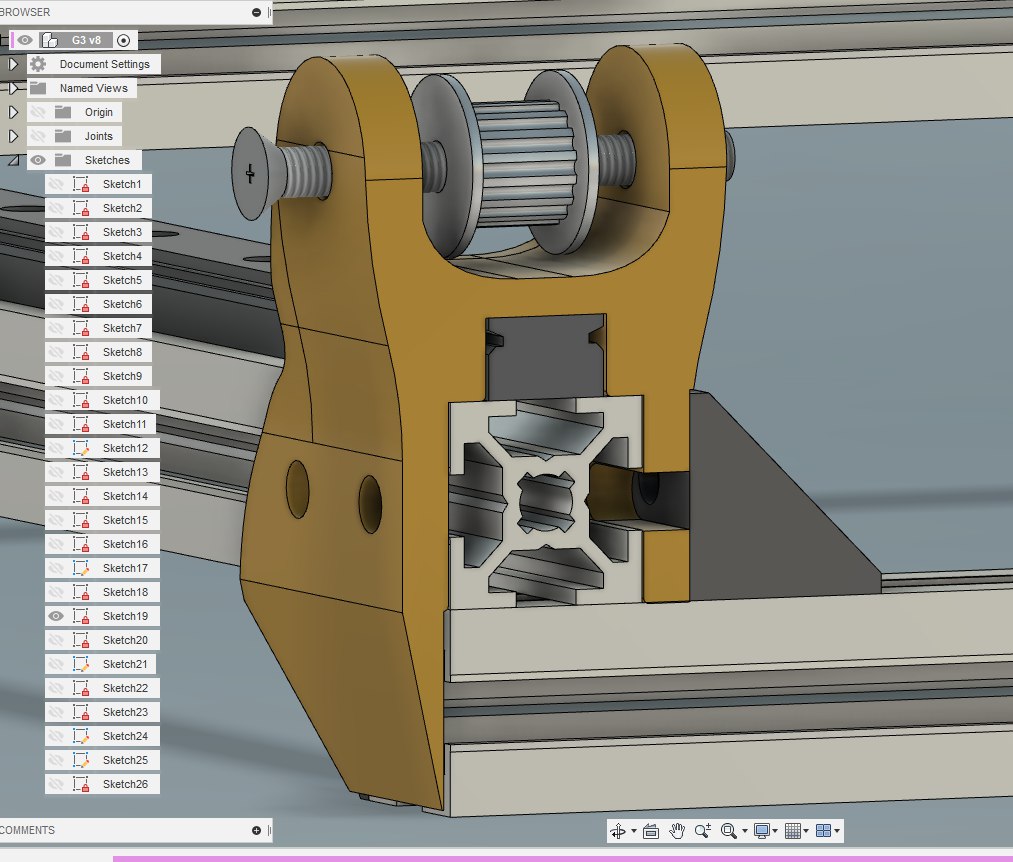Click the countersunk screw head in viewport
This screenshot has width=1013, height=862.
(251, 173)
